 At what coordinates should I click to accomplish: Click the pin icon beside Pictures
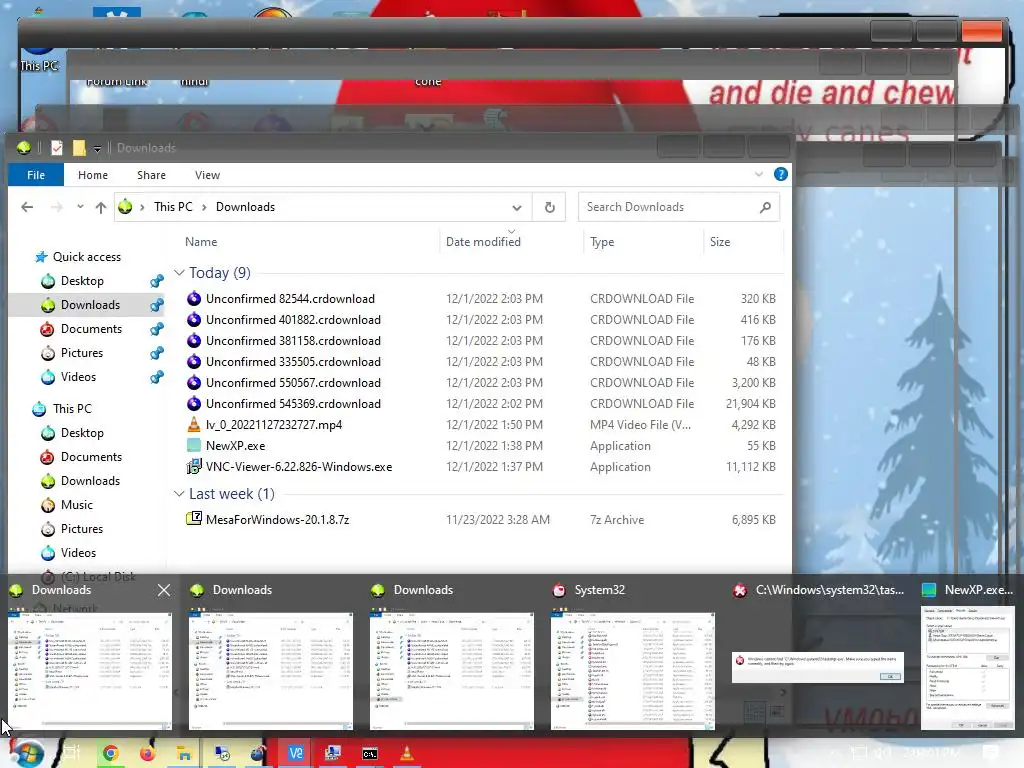click(x=157, y=353)
